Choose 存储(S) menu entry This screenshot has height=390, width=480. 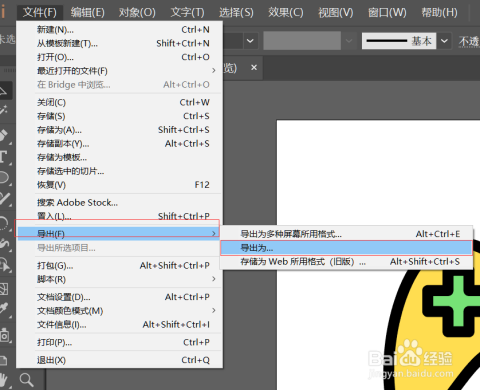click(119, 116)
